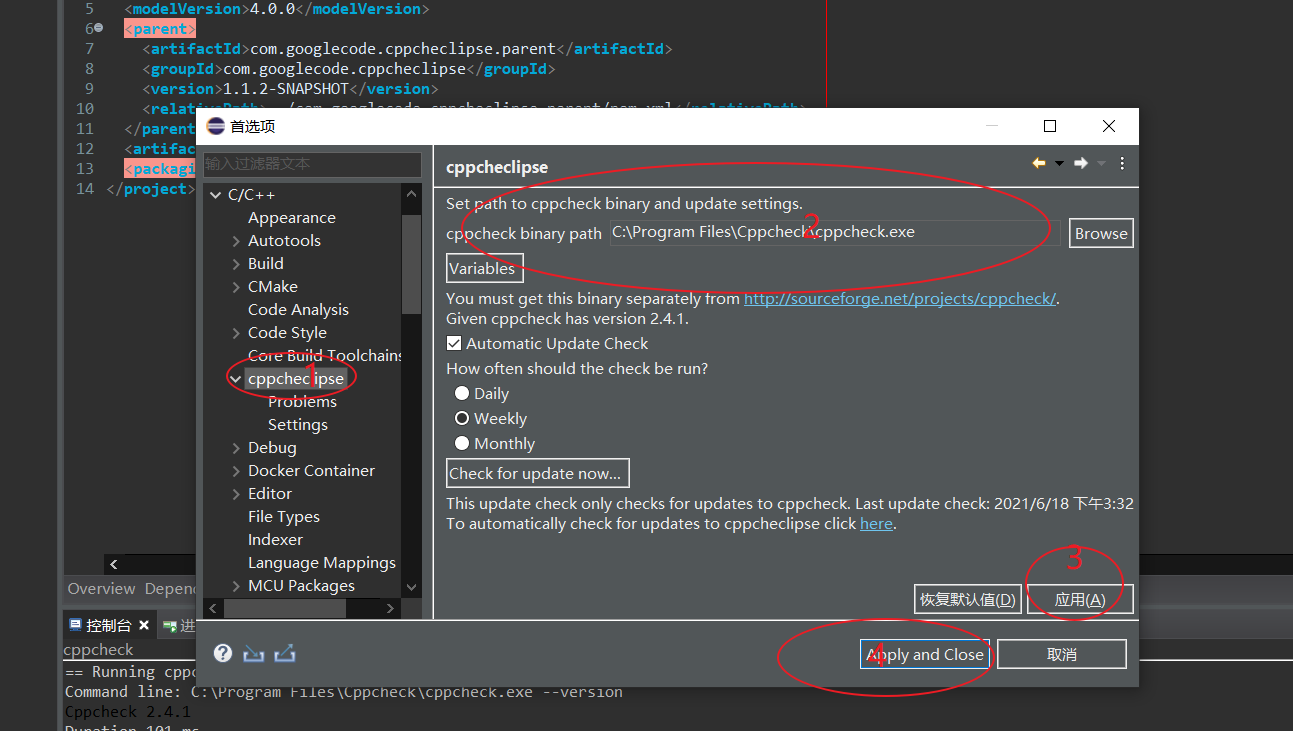Expand the Autotools tree node
The height and width of the screenshot is (731, 1293).
click(236, 241)
